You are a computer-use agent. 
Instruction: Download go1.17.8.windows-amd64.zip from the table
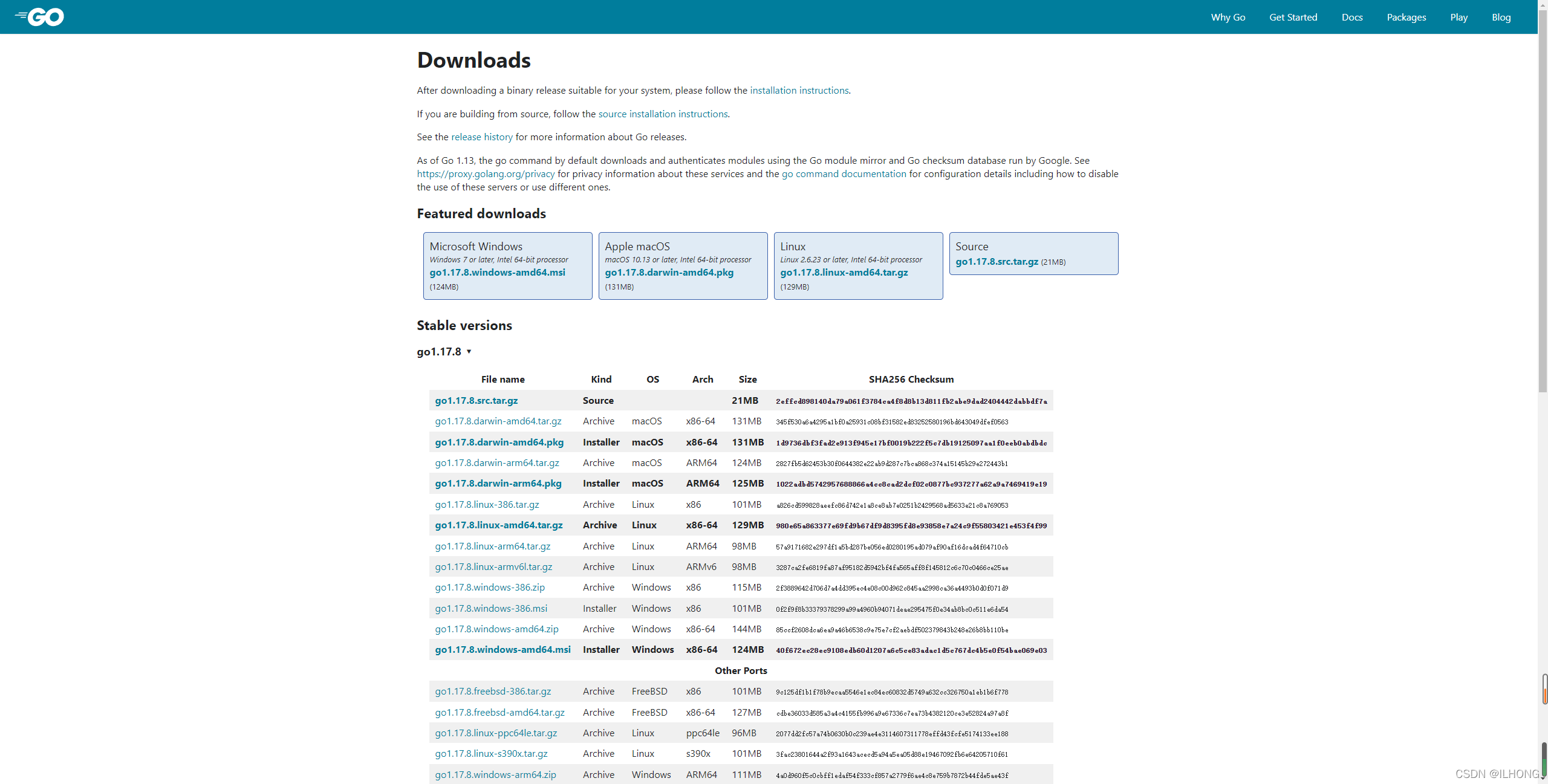coord(496,629)
